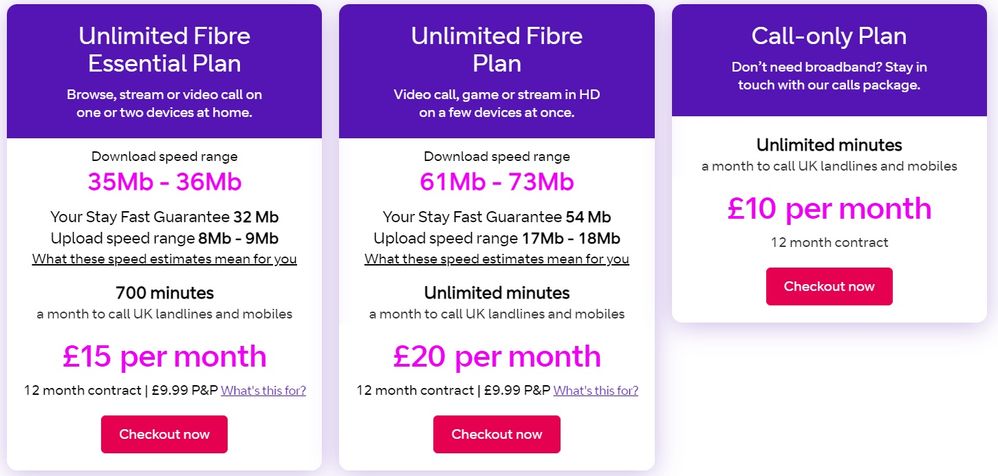Open speed estimates link under 61Mb - 73Mb
This screenshot has width=998, height=476.
click(496, 259)
